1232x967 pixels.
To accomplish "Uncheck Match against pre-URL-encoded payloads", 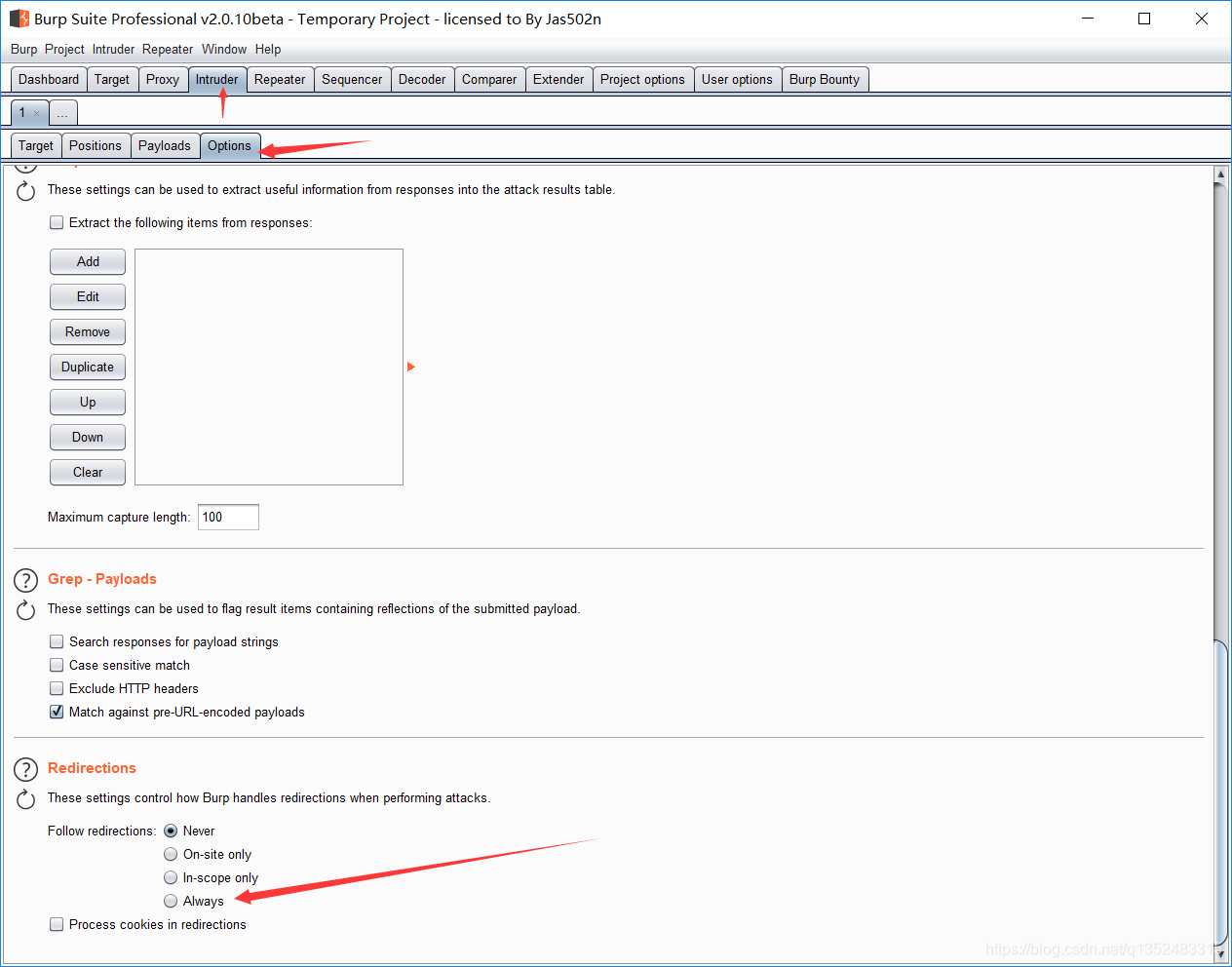I will (x=57, y=712).
